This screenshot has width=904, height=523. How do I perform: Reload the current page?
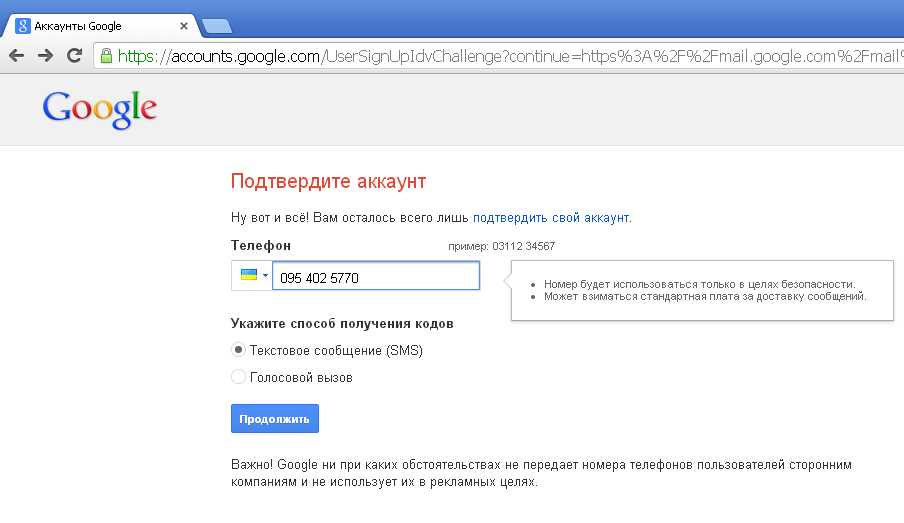(x=74, y=56)
